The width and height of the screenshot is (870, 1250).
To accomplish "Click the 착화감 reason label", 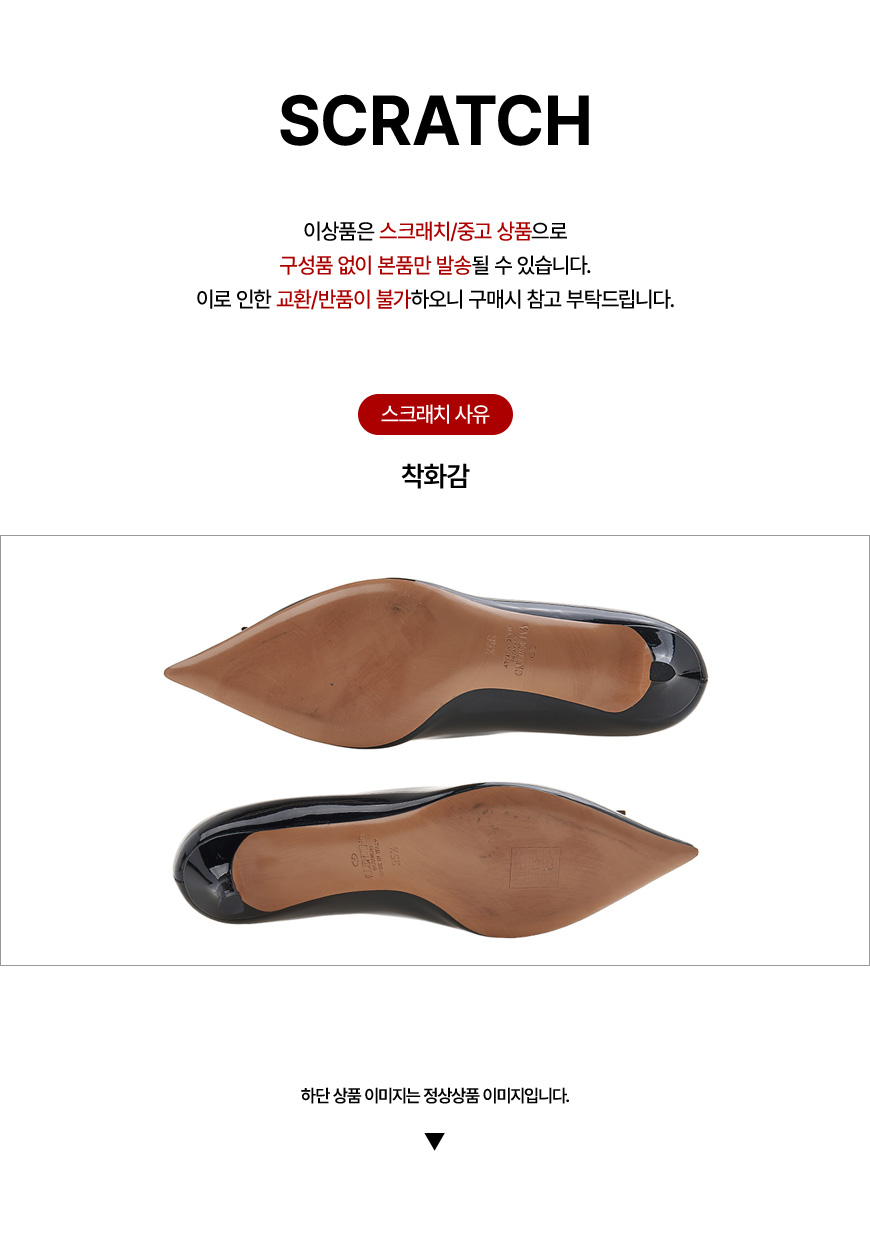I will tap(435, 475).
